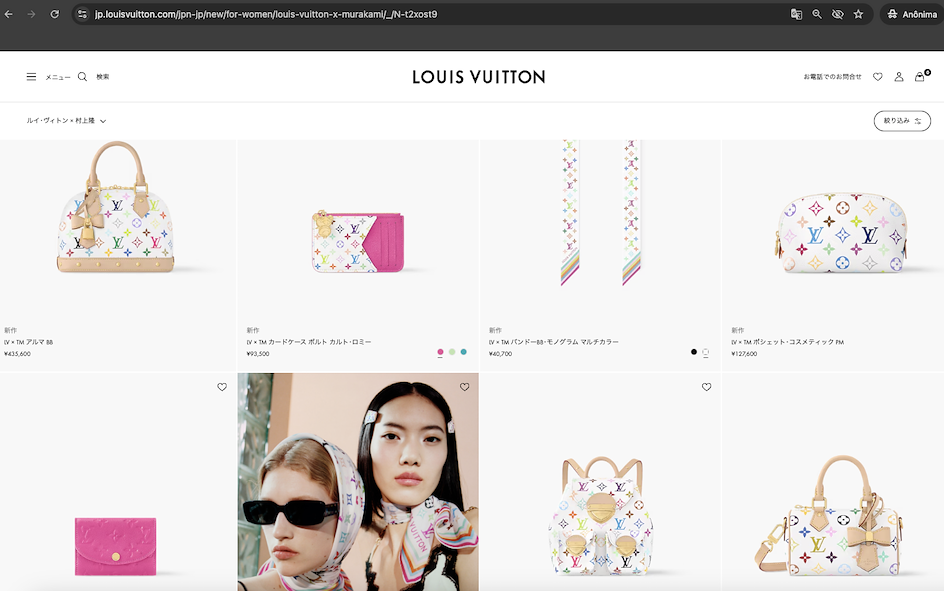Open LV × TM カードケース ポルト カルト・ロミー link
This screenshot has height=591, width=944.
tap(309, 342)
